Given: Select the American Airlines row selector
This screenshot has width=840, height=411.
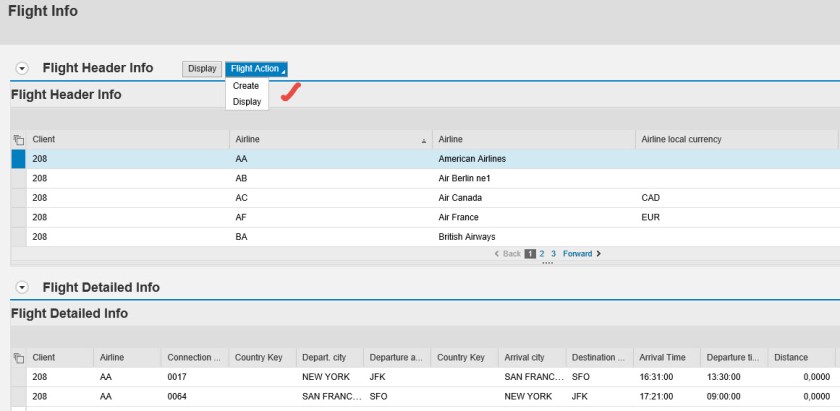Looking at the screenshot, I should click(x=18, y=159).
